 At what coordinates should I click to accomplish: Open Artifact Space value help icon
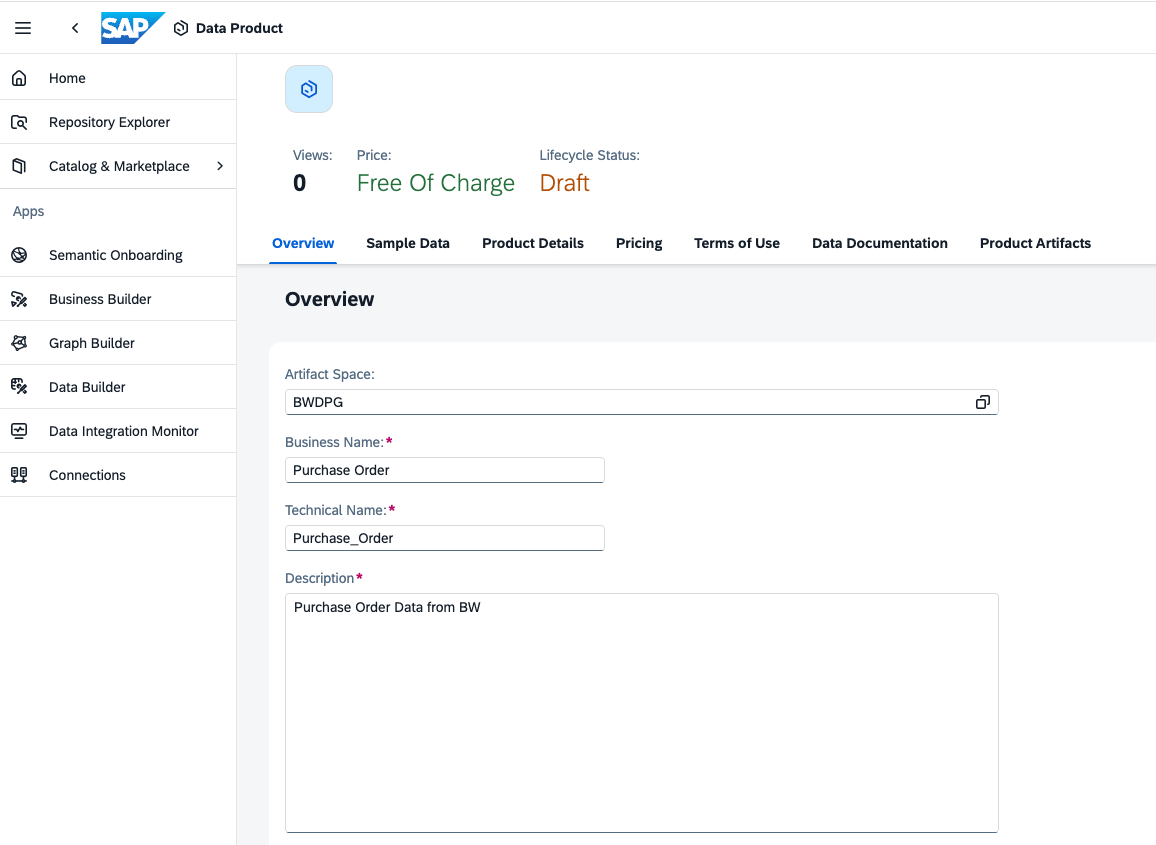point(982,402)
